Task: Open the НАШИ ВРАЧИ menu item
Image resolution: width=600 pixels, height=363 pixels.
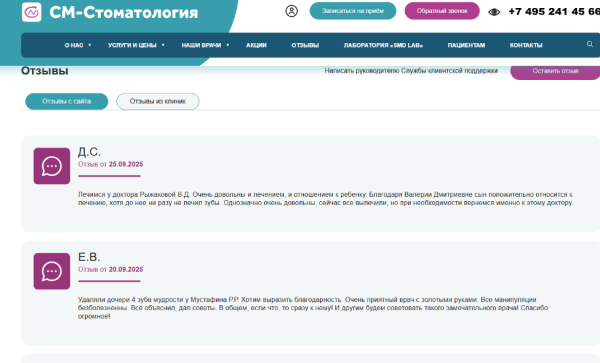Action: [201, 45]
